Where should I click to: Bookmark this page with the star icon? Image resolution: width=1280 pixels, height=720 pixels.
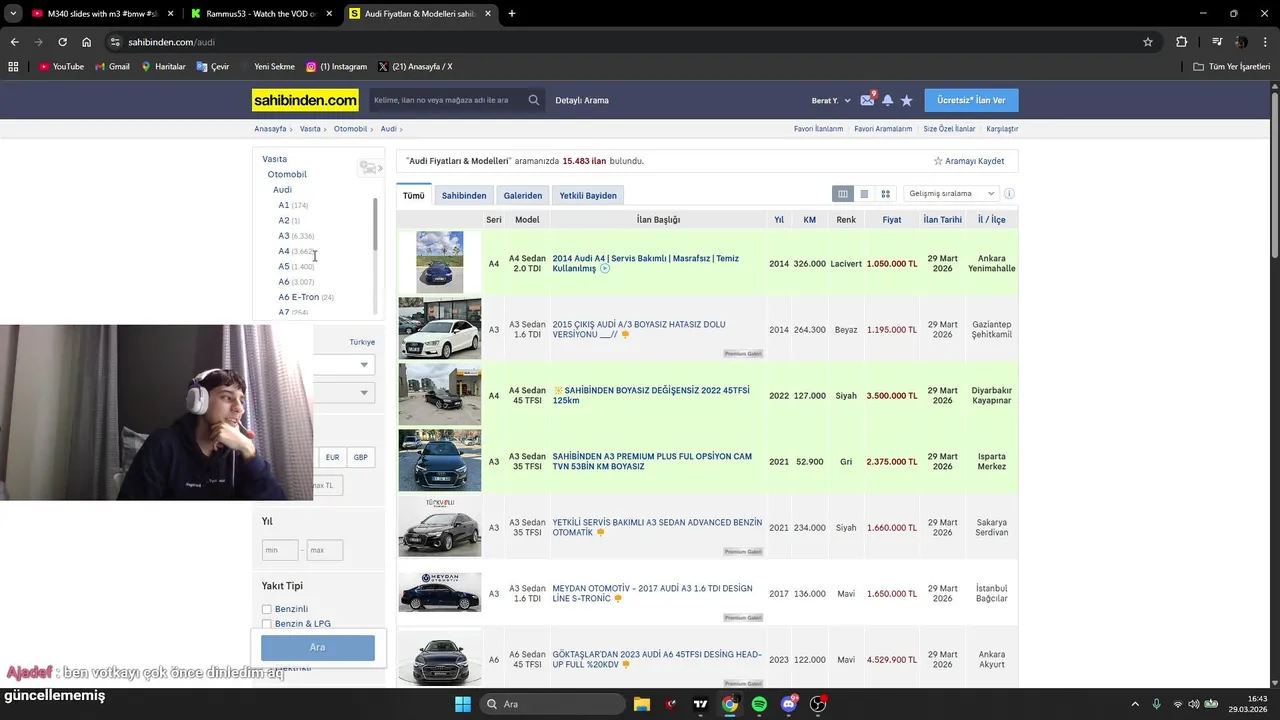pyautogui.click(x=1148, y=42)
